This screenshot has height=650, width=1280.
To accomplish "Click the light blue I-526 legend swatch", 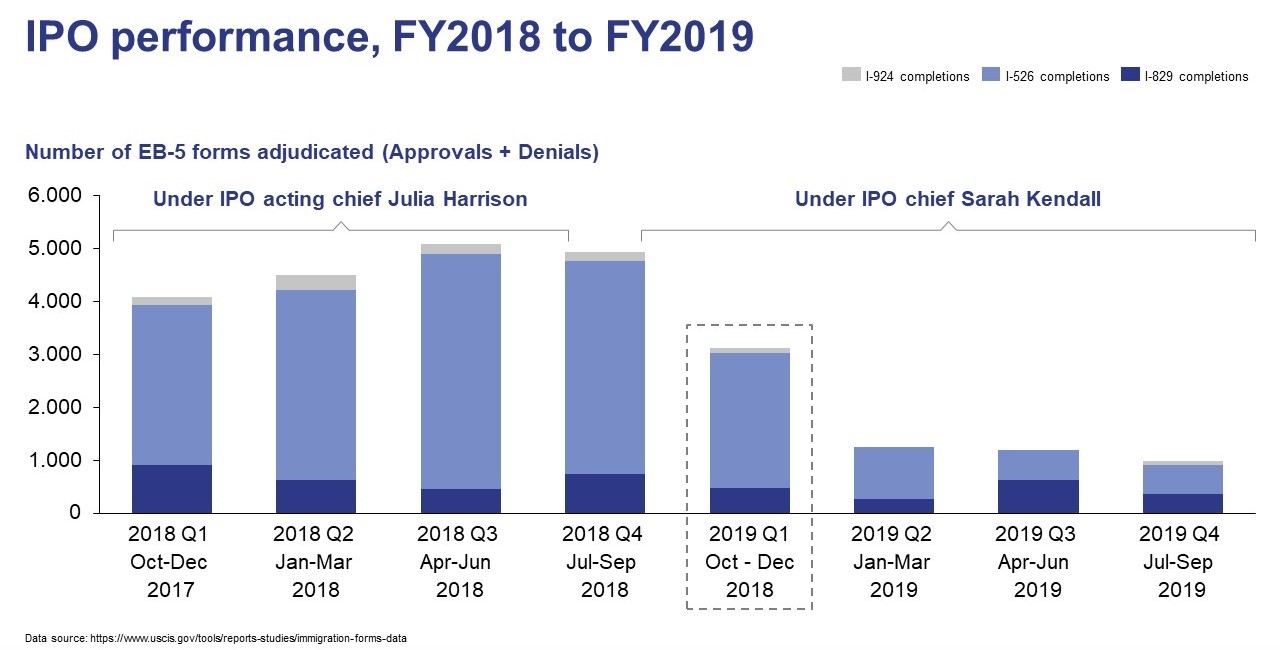I will coord(993,76).
